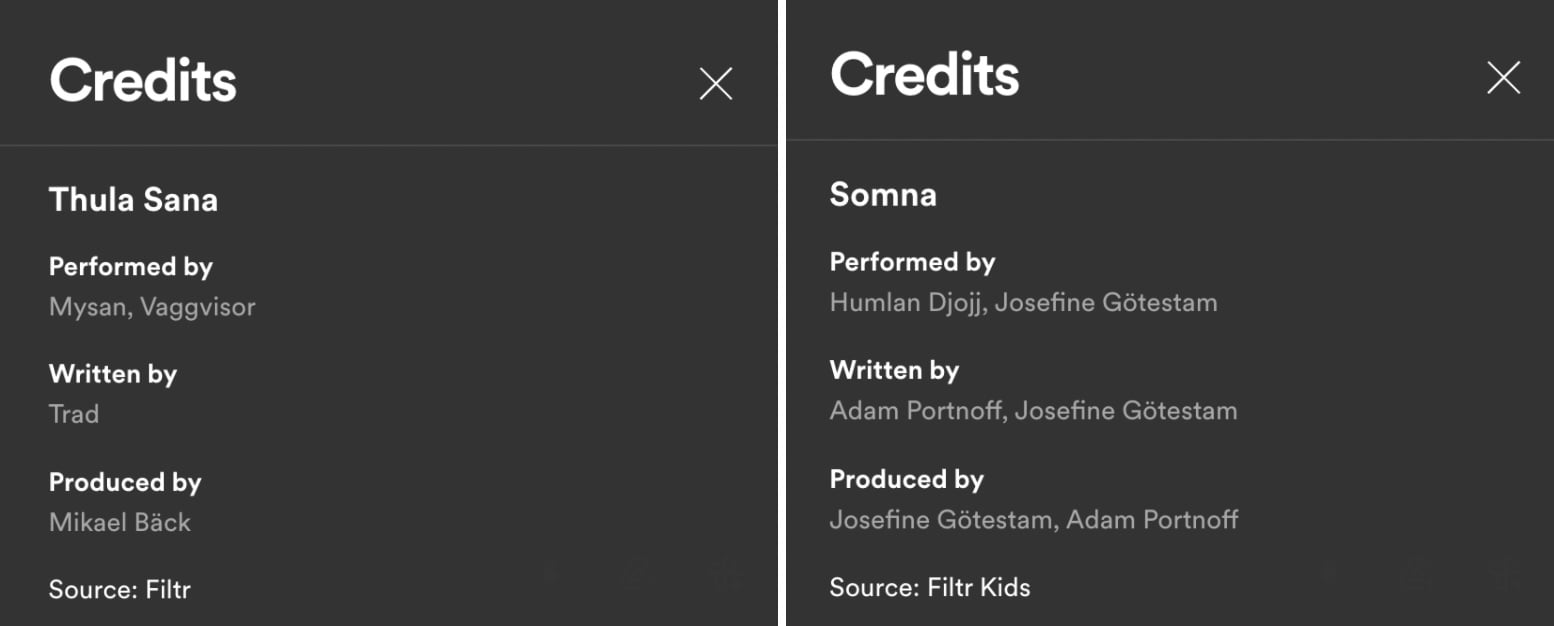Viewport: 1554px width, 626px height.
Task: Click the Credits heading above Thula Sana
Action: tap(143, 80)
